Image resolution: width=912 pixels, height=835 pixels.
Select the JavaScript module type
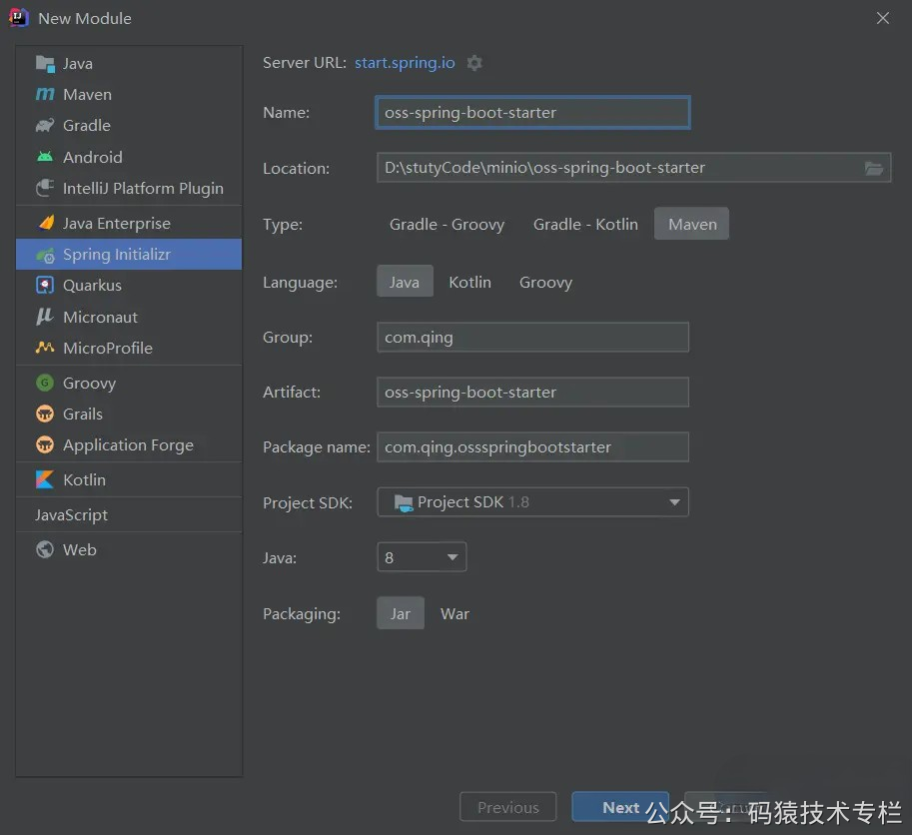pos(129,515)
